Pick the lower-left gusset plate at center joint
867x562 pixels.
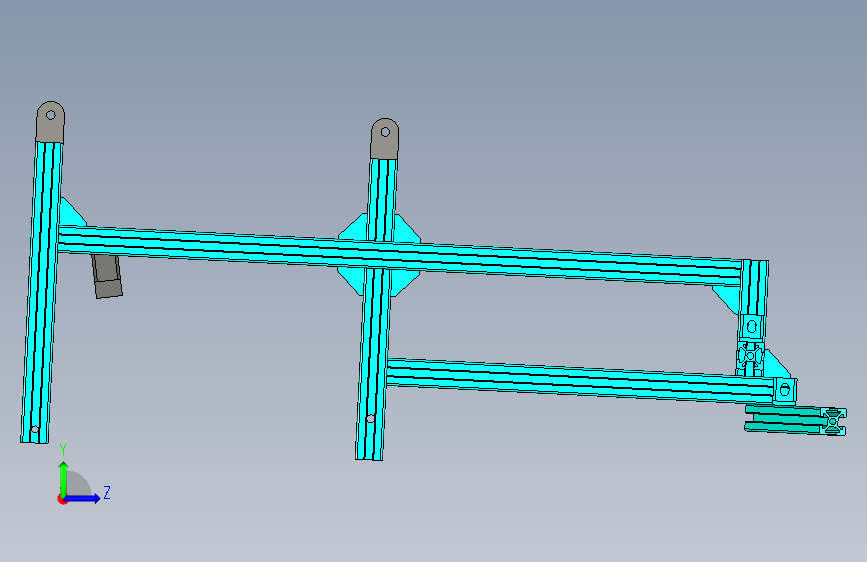(x=352, y=280)
